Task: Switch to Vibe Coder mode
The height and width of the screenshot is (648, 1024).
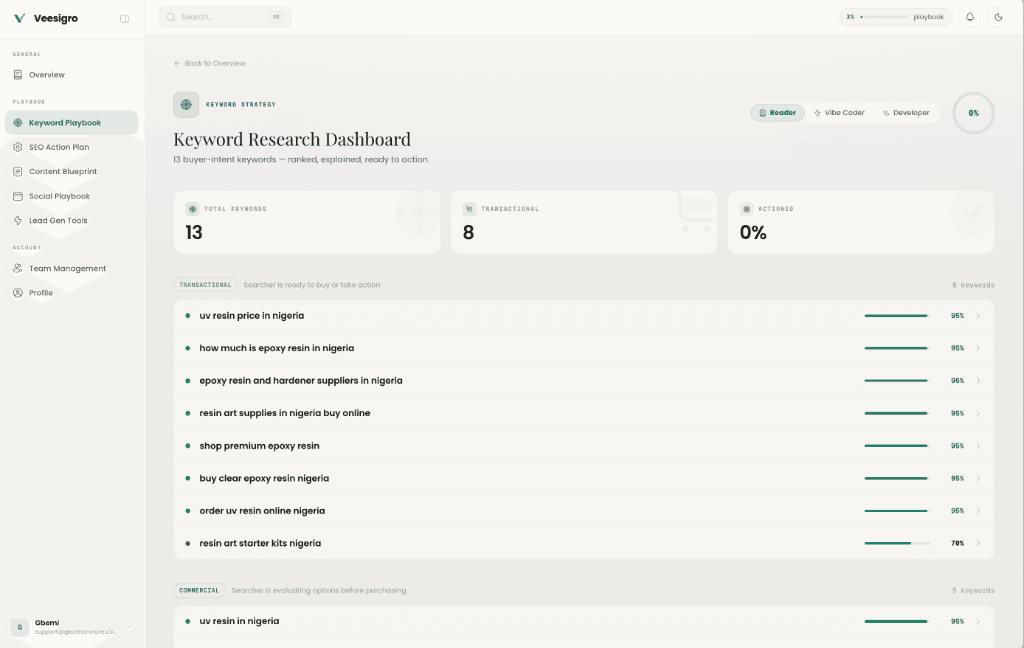Action: point(839,113)
